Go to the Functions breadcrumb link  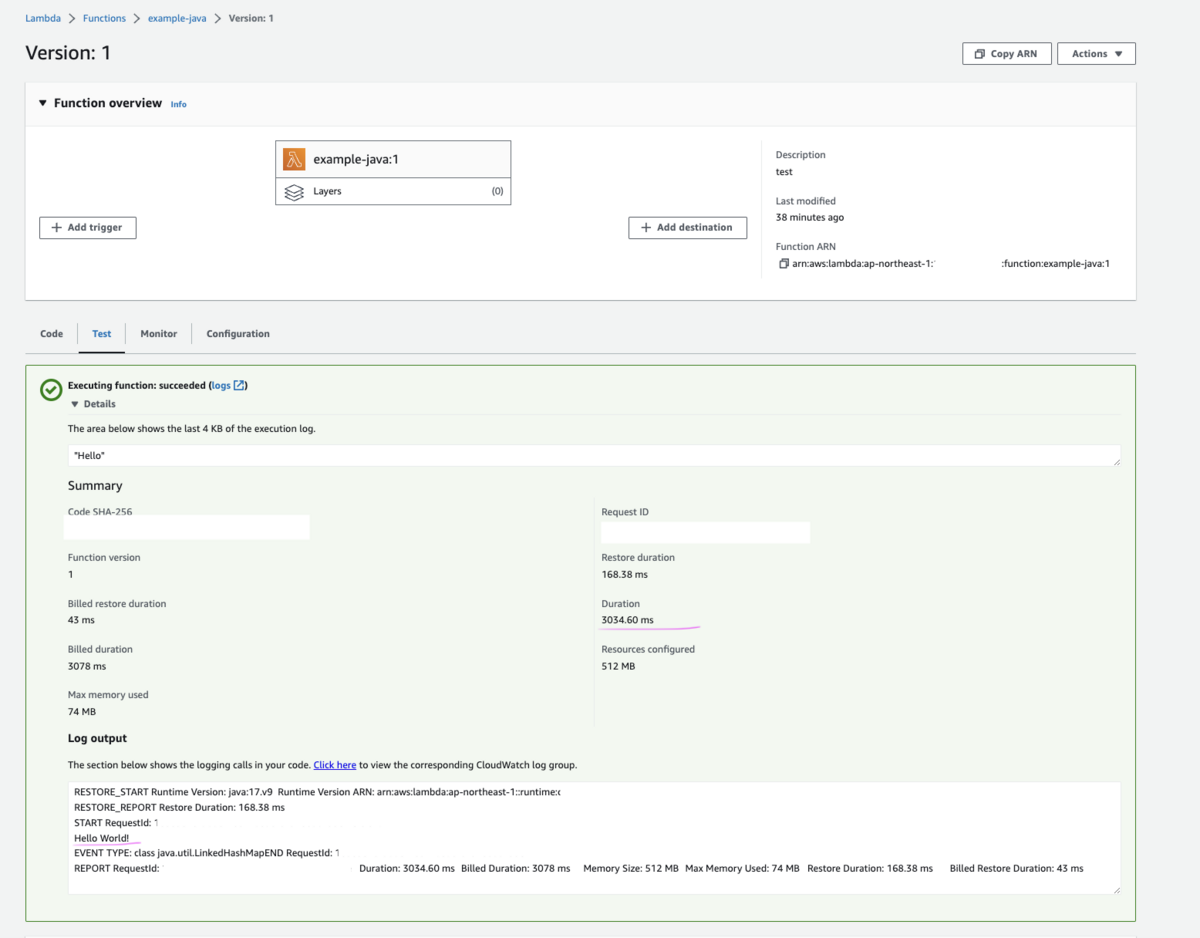pyautogui.click(x=105, y=18)
